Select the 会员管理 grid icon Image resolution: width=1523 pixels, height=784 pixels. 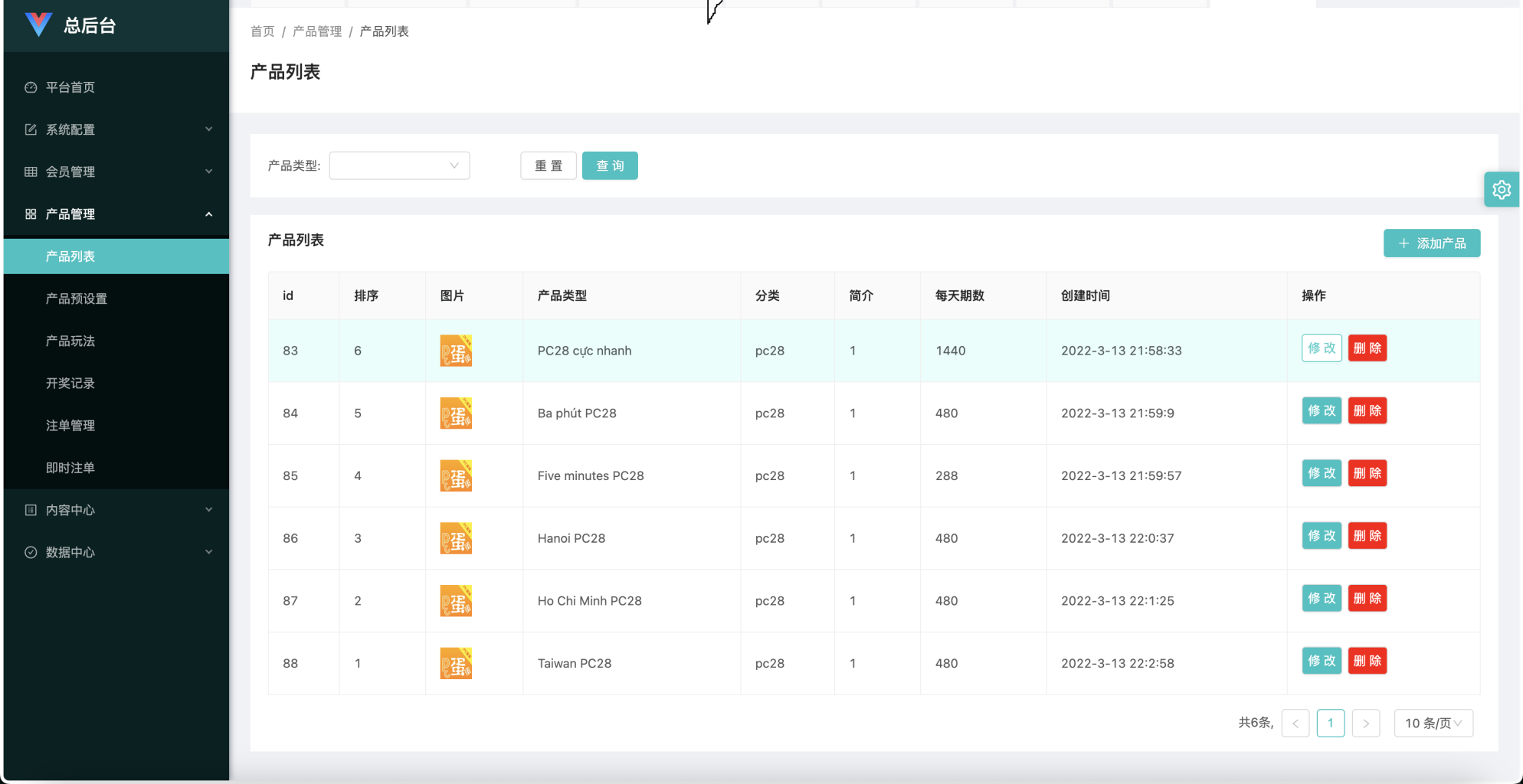31,171
